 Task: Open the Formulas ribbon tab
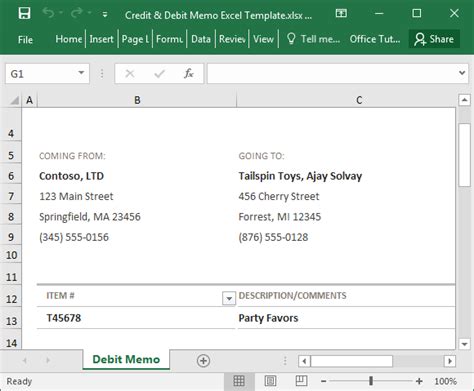tap(169, 39)
